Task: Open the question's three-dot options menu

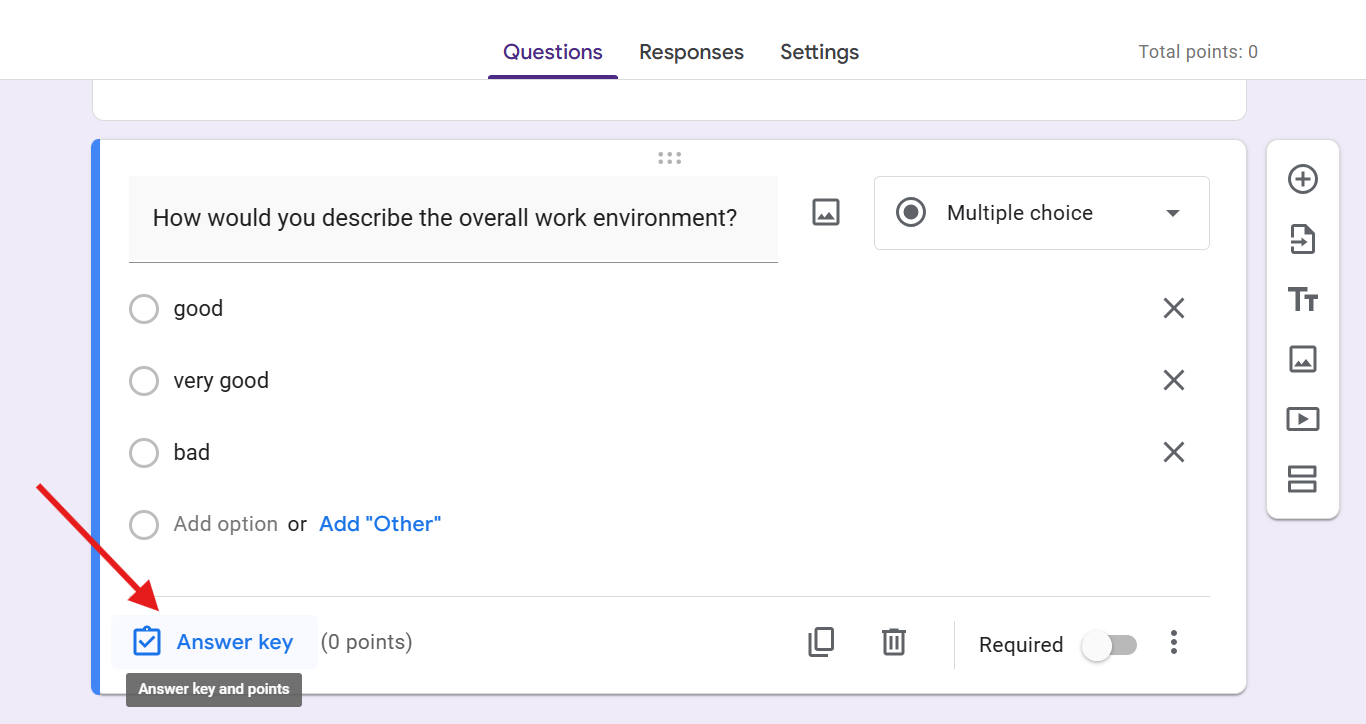Action: pyautogui.click(x=1174, y=642)
